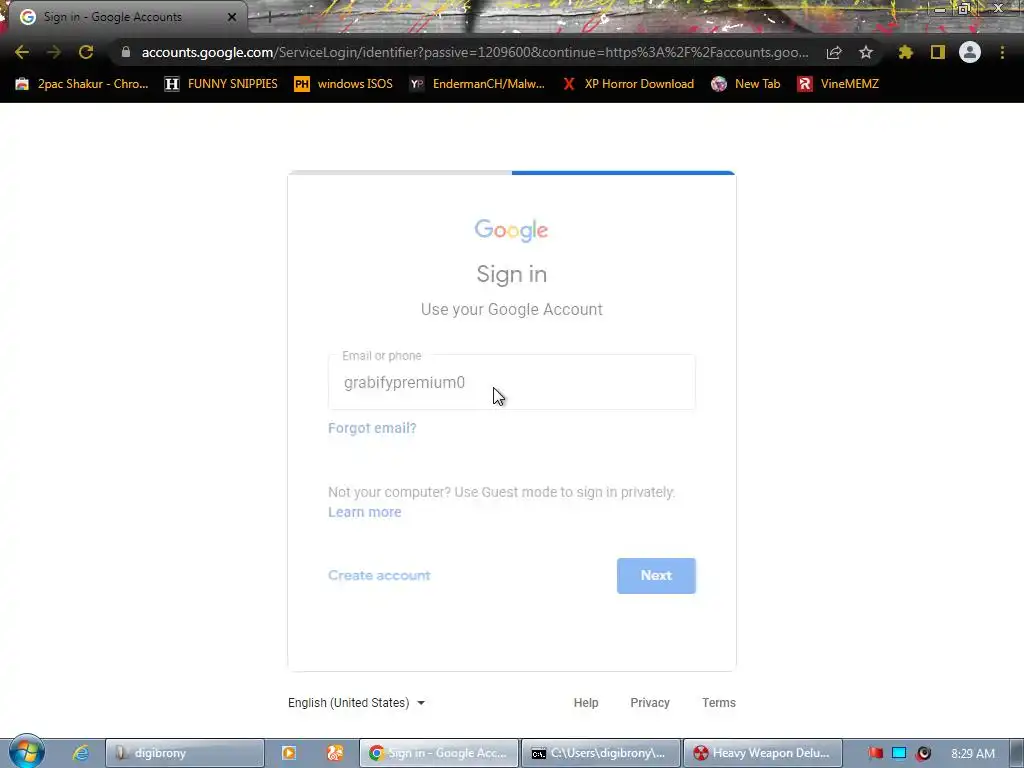Bookmark this page with the star icon
This screenshot has width=1024, height=768.
pos(866,52)
